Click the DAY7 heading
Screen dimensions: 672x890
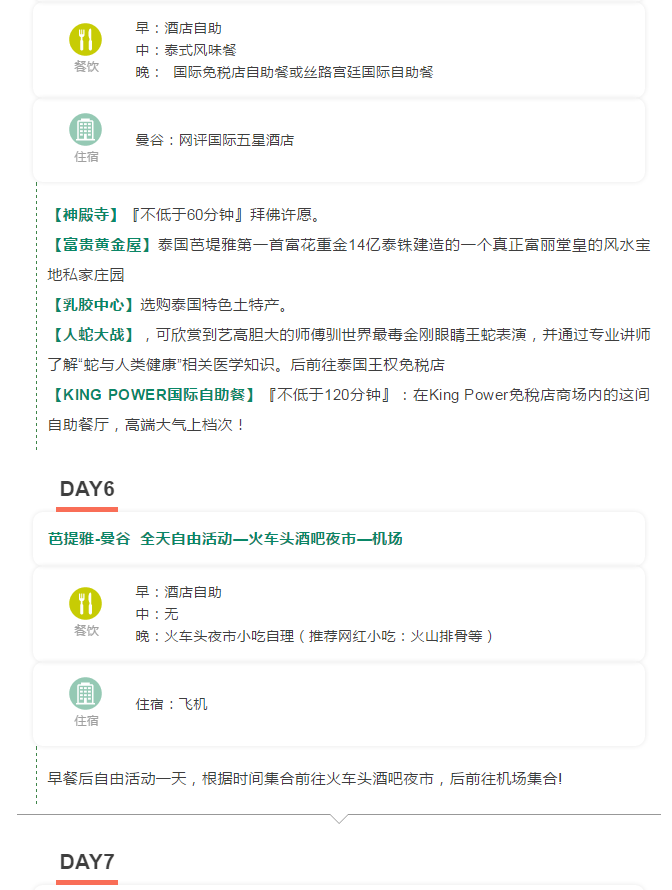click(87, 862)
